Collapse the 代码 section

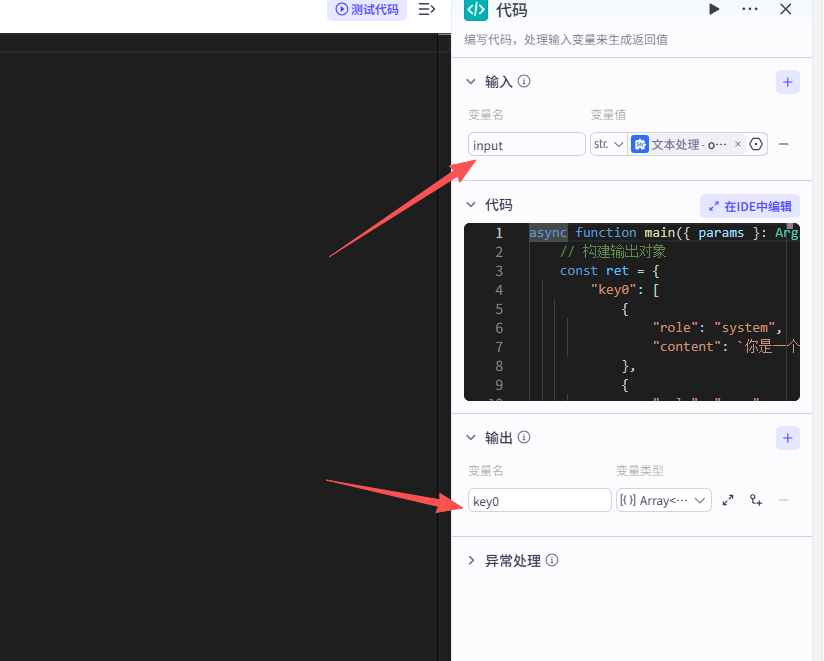tap(471, 205)
